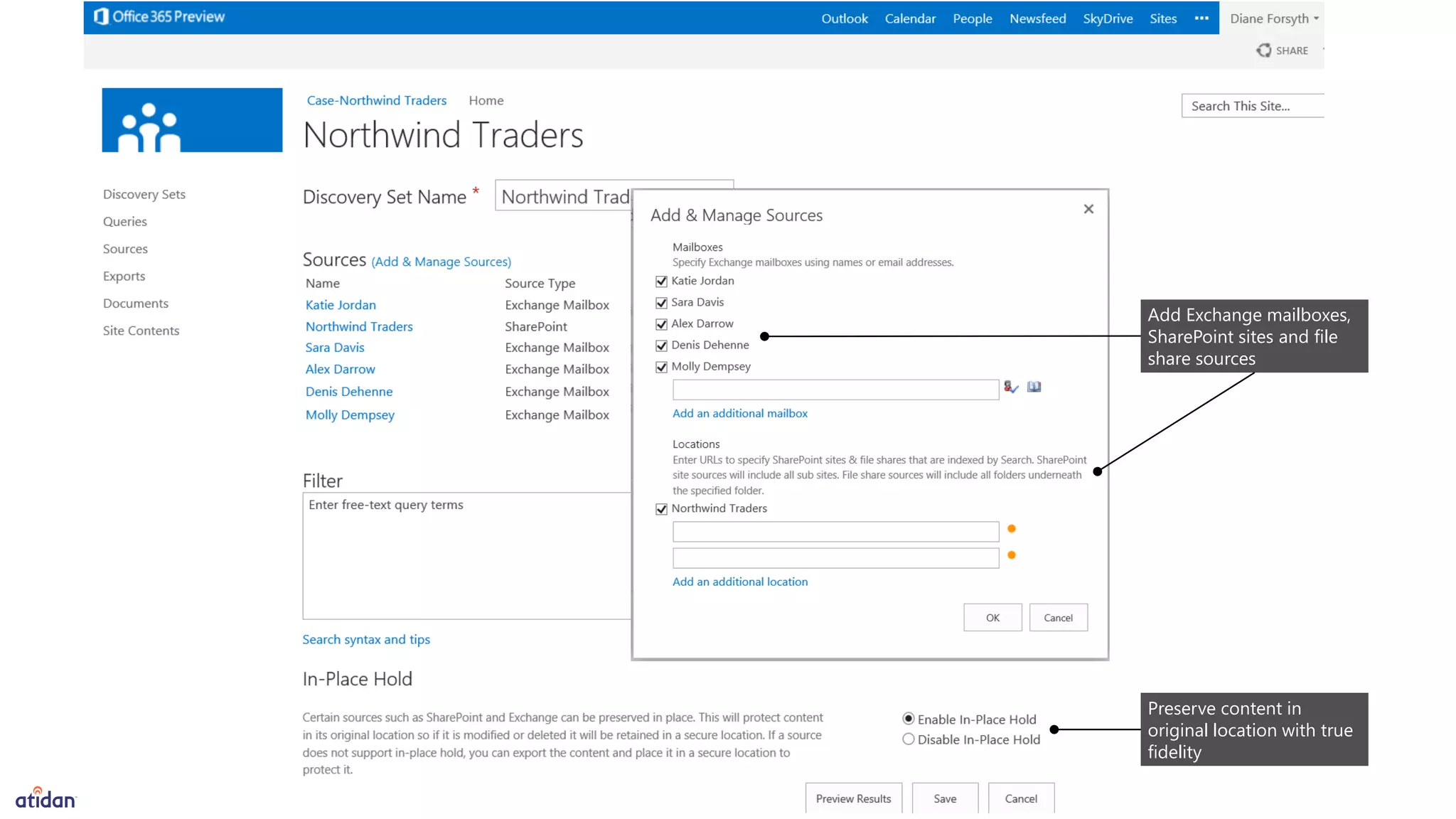This screenshot has width=1456, height=819.
Task: Open SkyDrive from the top navigation
Action: pos(1108,18)
